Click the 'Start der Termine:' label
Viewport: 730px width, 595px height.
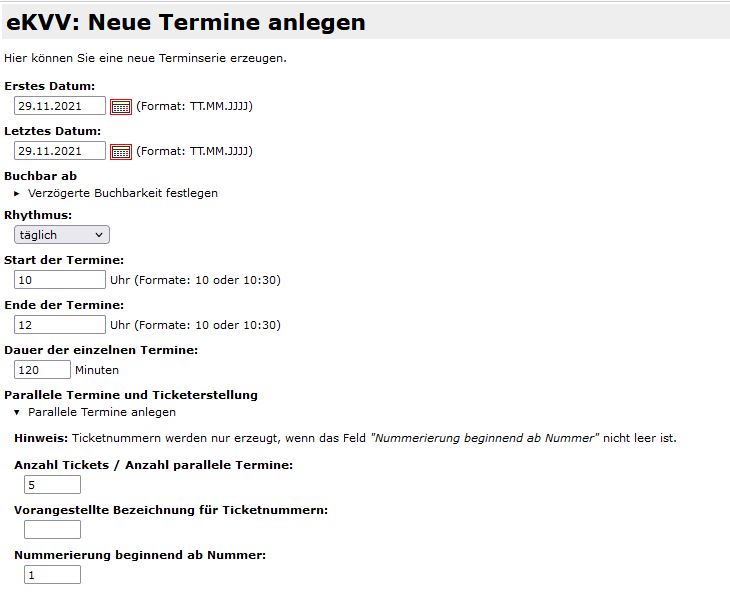[x=64, y=260]
